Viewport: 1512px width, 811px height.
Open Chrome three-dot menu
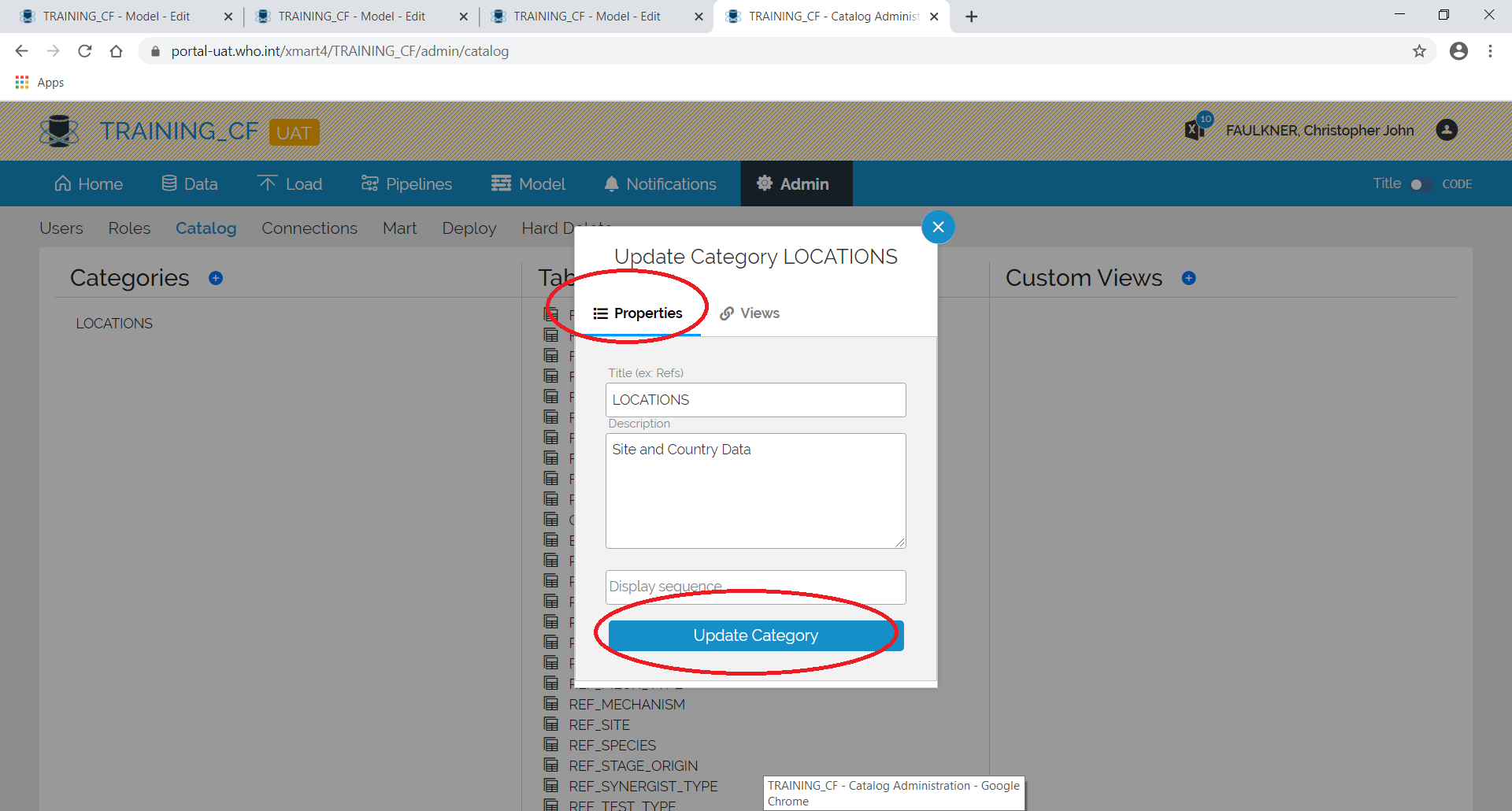pyautogui.click(x=1490, y=51)
